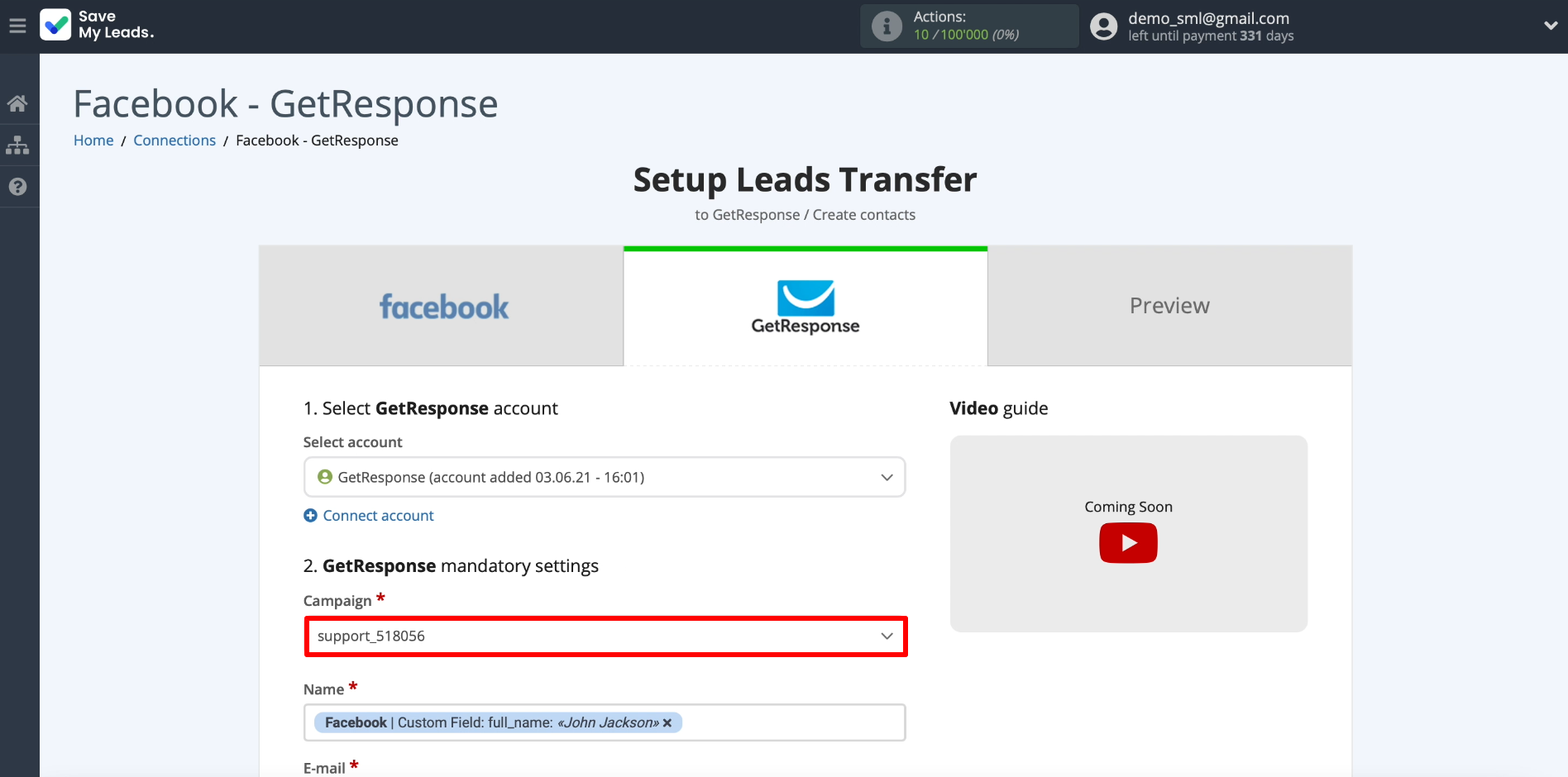Viewport: 1568px width, 777px height.
Task: Go to Connections breadcrumb link
Action: coord(174,141)
